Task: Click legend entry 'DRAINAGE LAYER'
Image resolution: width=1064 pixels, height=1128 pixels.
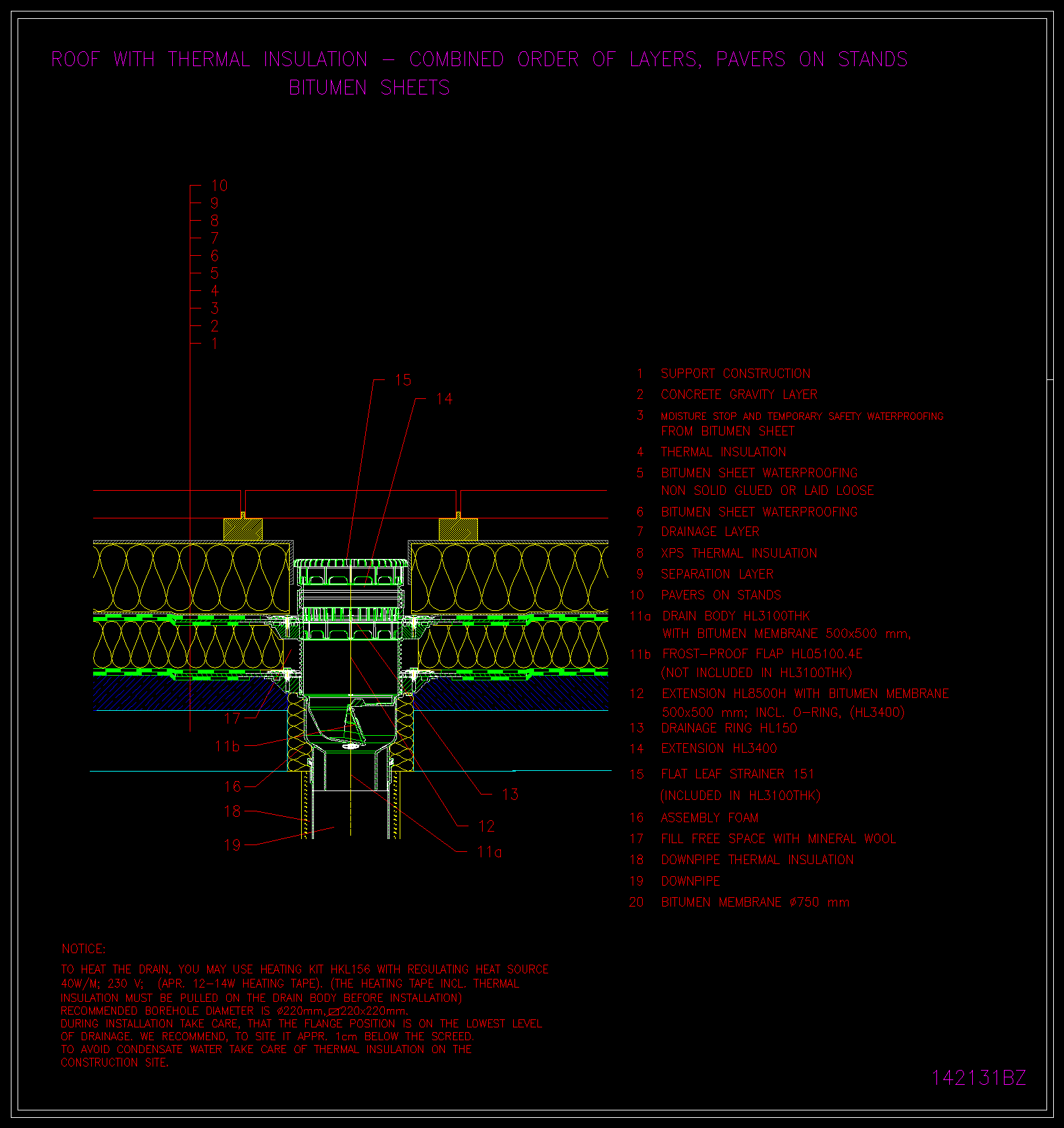Action: click(710, 531)
